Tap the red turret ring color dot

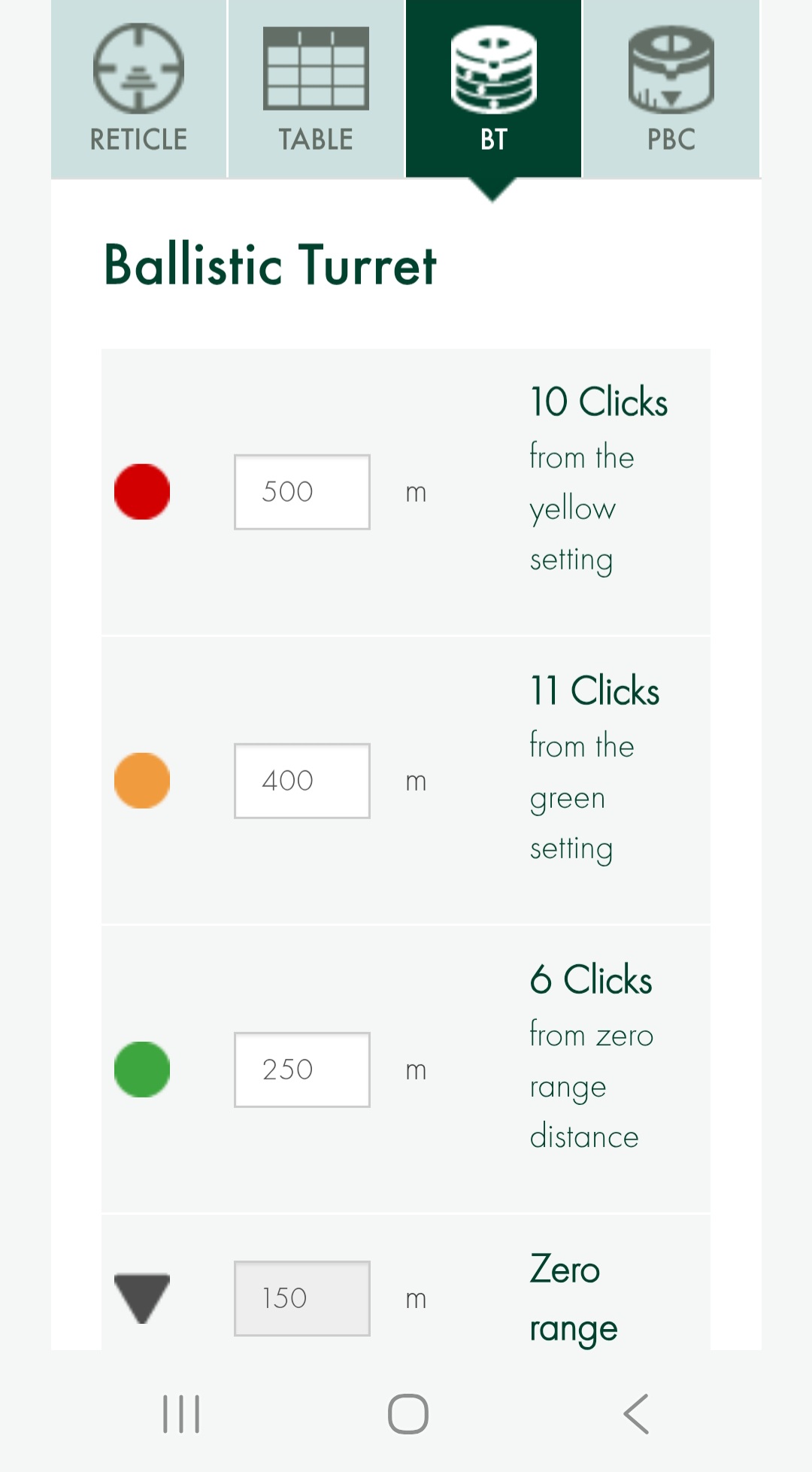[x=142, y=492]
